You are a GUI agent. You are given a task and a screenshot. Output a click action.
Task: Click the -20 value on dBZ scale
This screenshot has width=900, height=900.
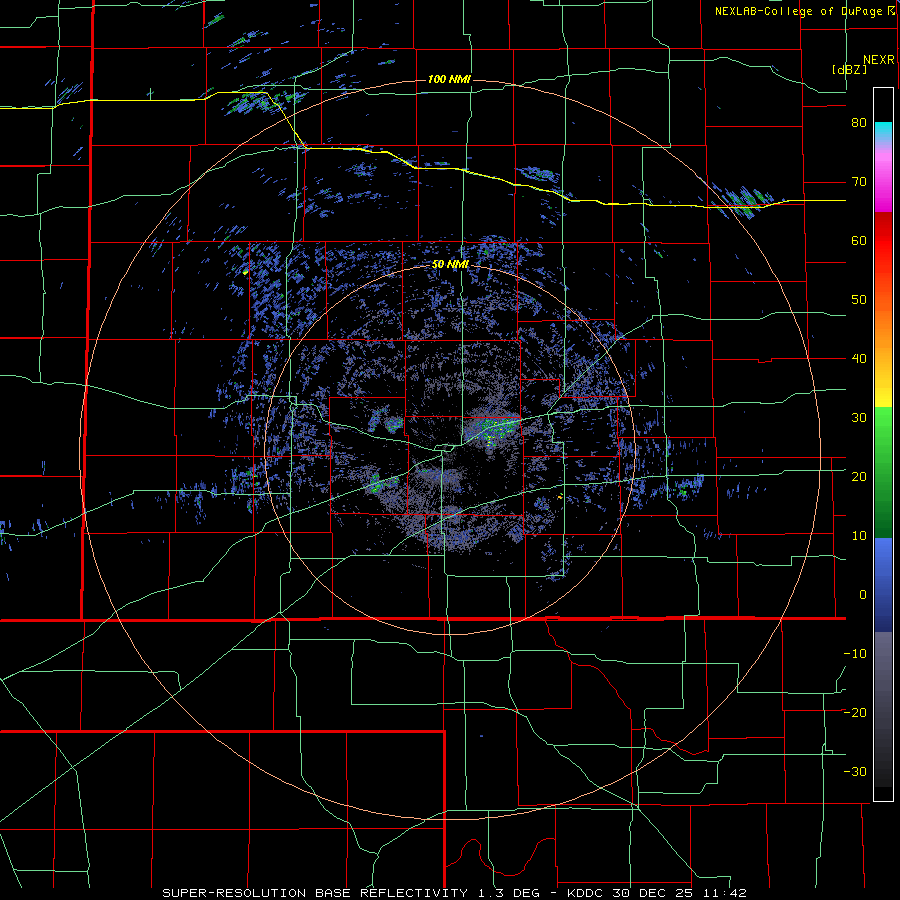(855, 712)
